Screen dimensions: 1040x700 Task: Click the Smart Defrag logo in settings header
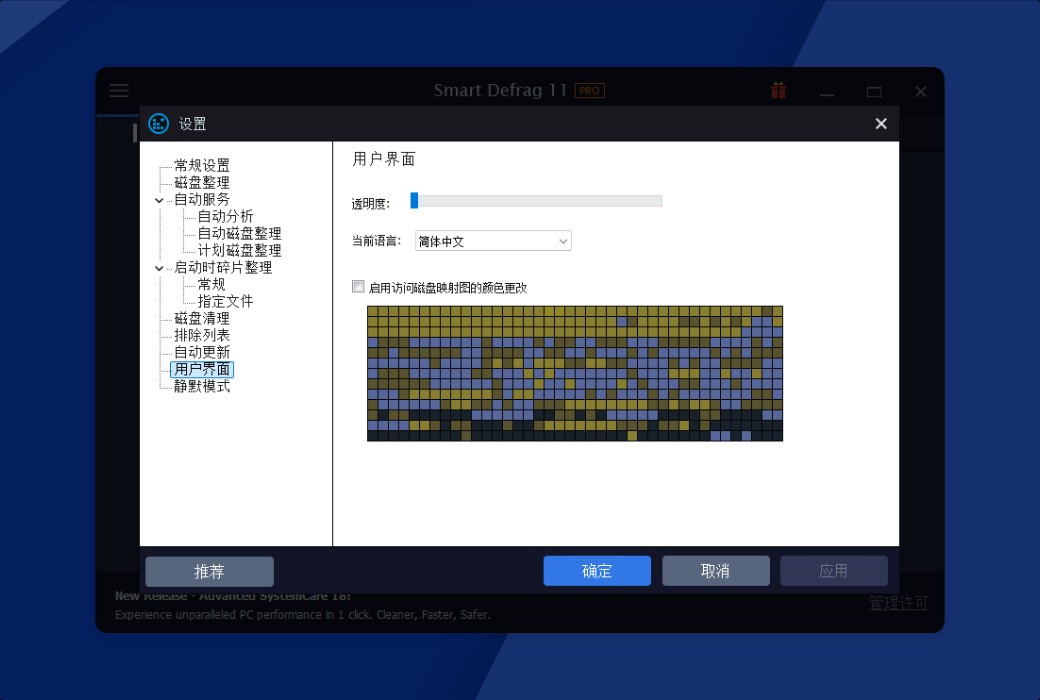159,123
